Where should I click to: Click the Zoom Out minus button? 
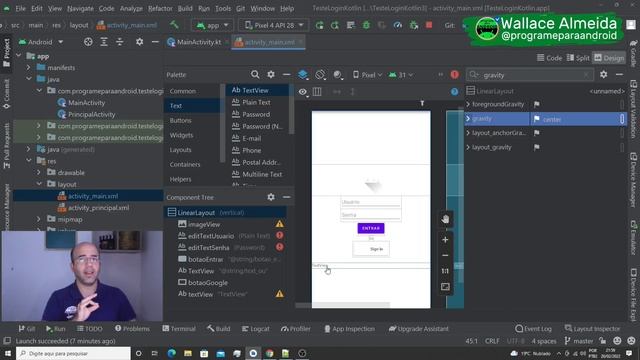pyautogui.click(x=445, y=256)
